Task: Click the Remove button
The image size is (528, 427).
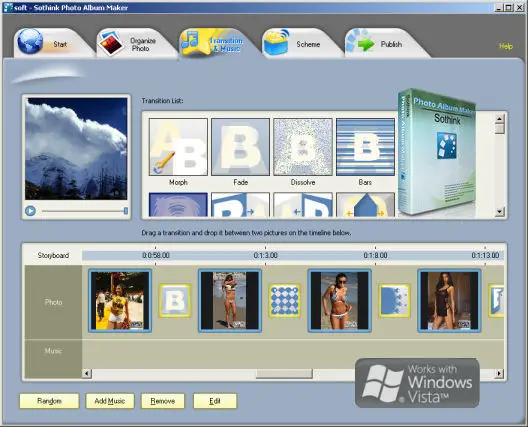Action: click(x=163, y=401)
